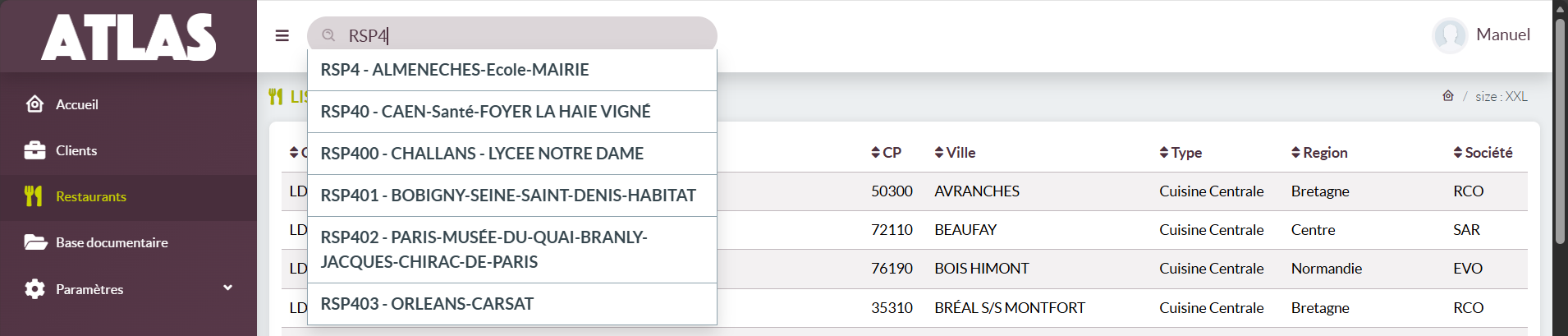
Task: Click the home breadcrumb icon
Action: tap(1448, 96)
